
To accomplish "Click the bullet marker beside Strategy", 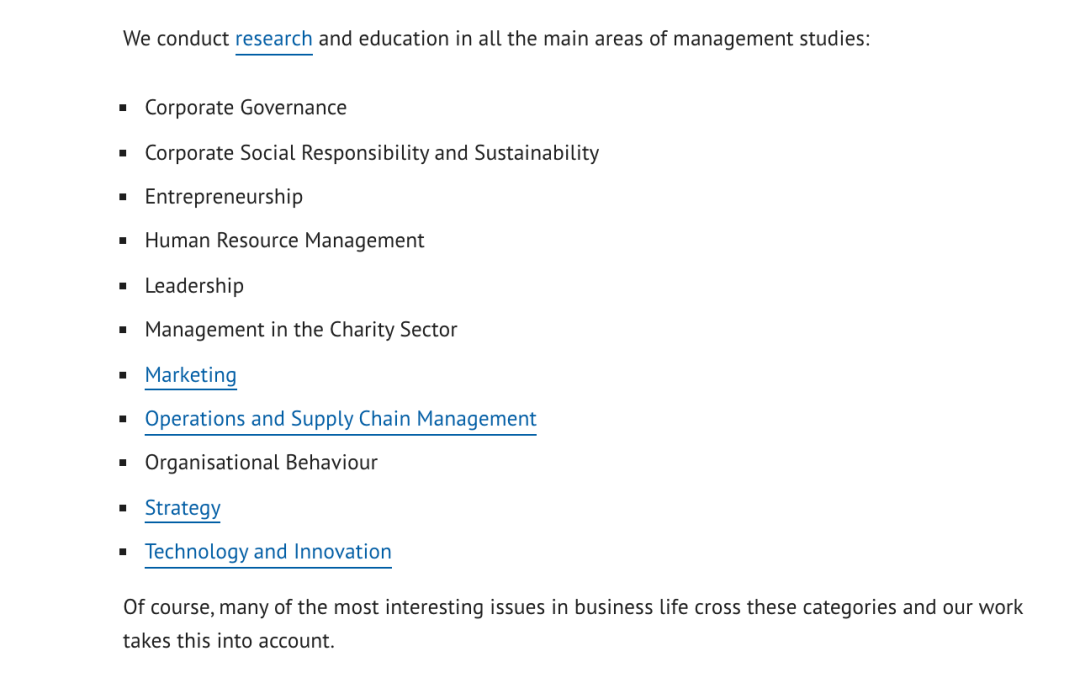I will [x=123, y=508].
